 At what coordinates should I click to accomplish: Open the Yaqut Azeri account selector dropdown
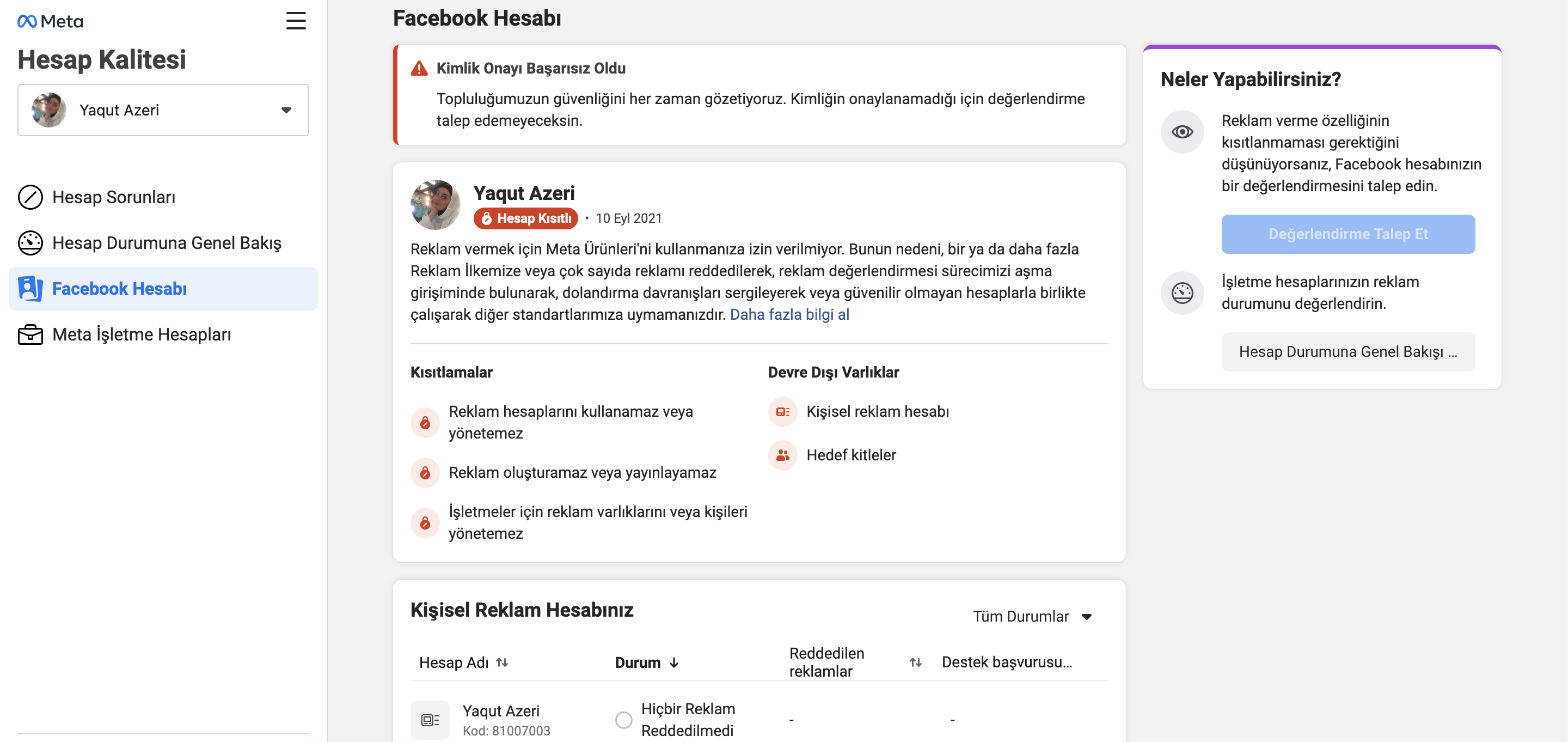pyautogui.click(x=163, y=110)
